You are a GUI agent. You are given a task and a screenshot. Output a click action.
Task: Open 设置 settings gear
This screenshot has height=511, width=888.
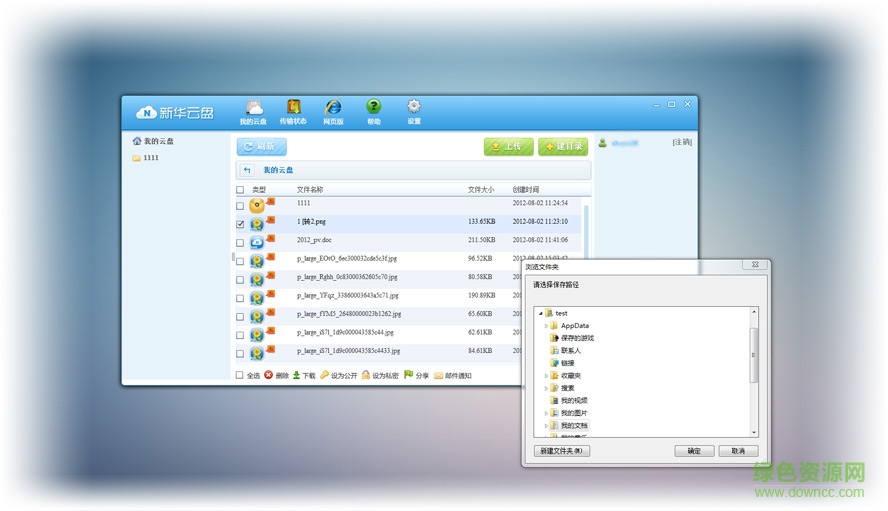point(413,111)
